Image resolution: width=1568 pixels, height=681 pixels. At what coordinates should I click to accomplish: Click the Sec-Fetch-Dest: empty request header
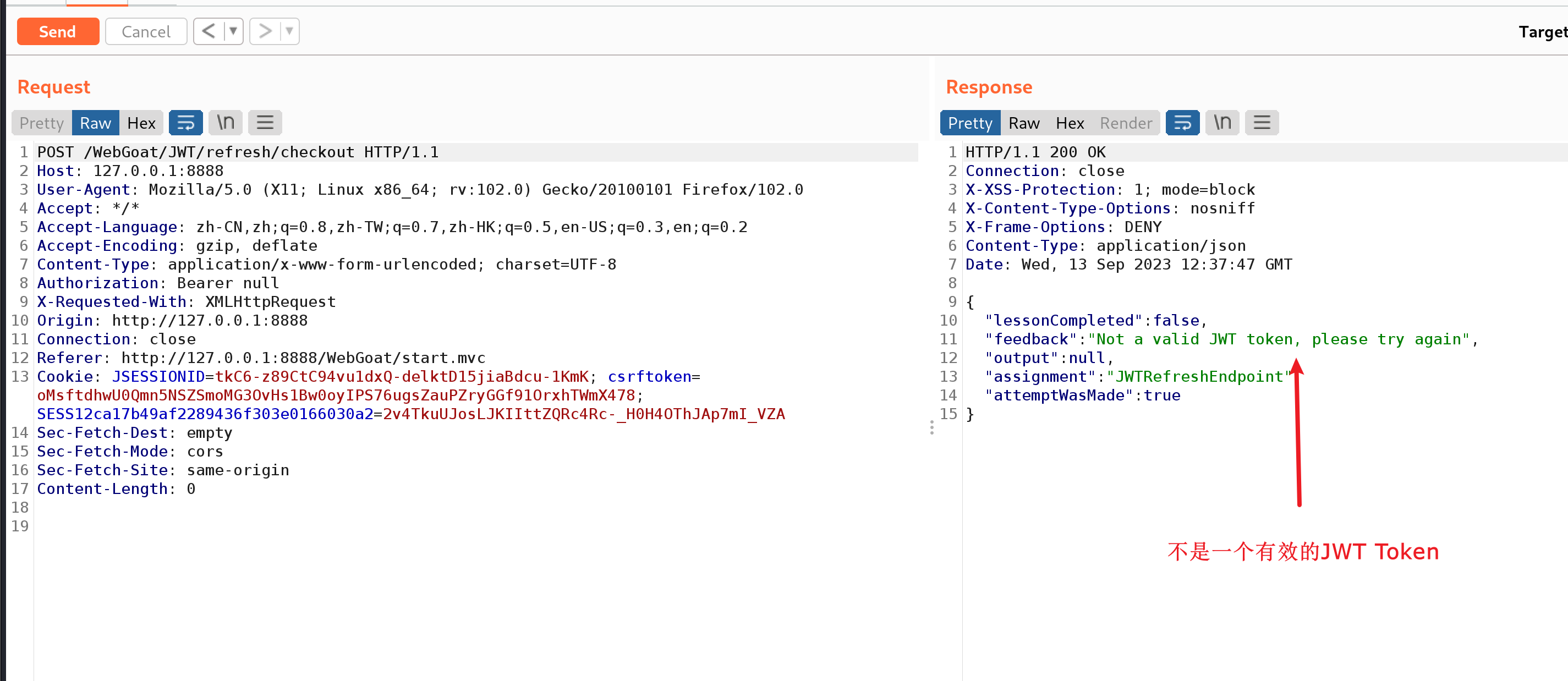(135, 433)
